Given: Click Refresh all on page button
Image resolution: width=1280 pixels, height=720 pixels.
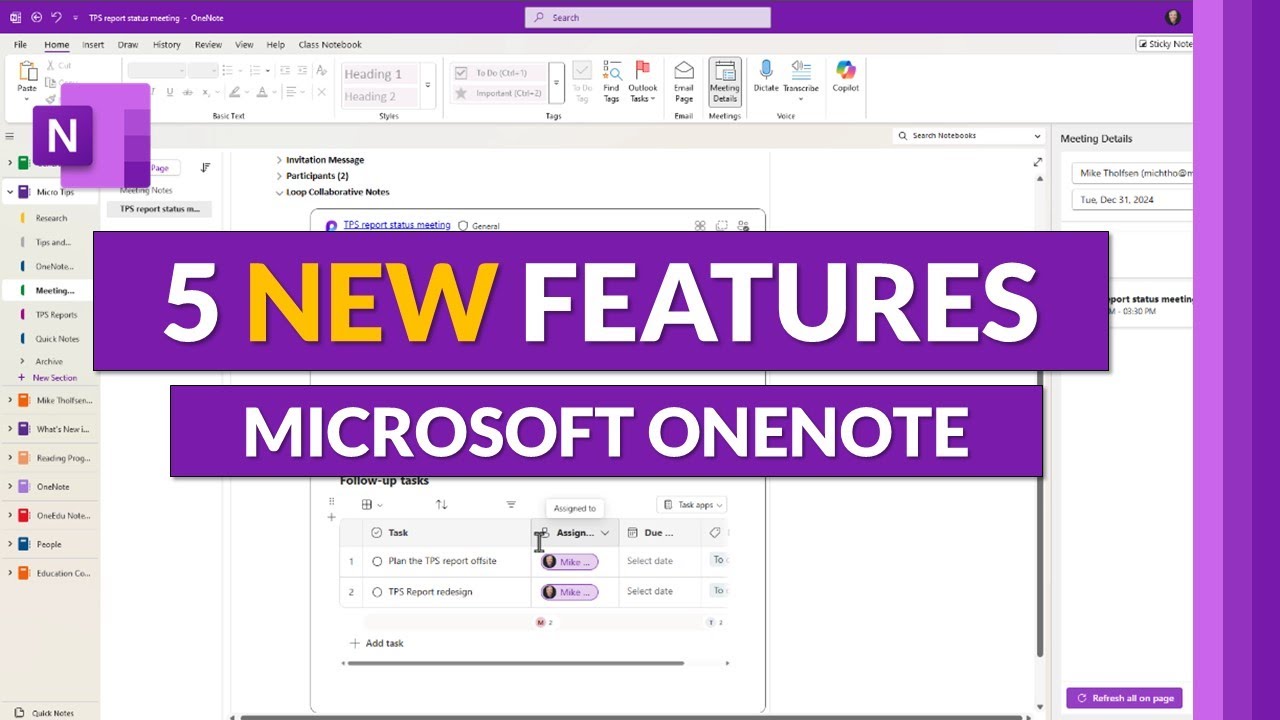Looking at the screenshot, I should point(1125,698).
